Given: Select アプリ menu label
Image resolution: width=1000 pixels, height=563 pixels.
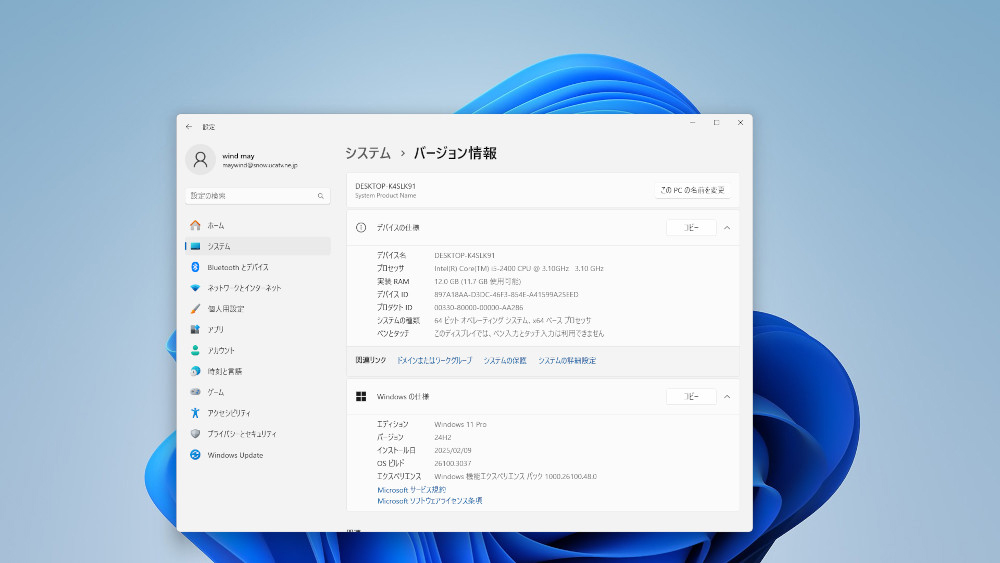Looking at the screenshot, I should (216, 330).
